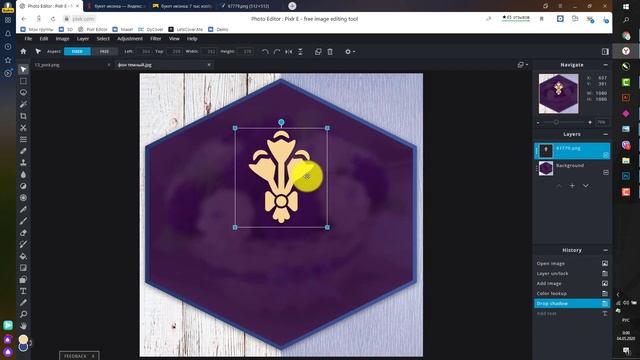Delete the selected layer with trash icon
Image resolution: width=640 pixels, height=360 pixels.
[x=330, y=52]
